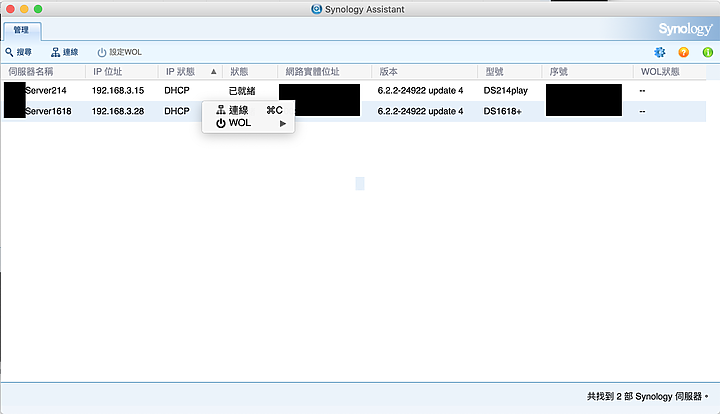Open the settings gear icon
This screenshot has width=720, height=414.
[660, 52]
